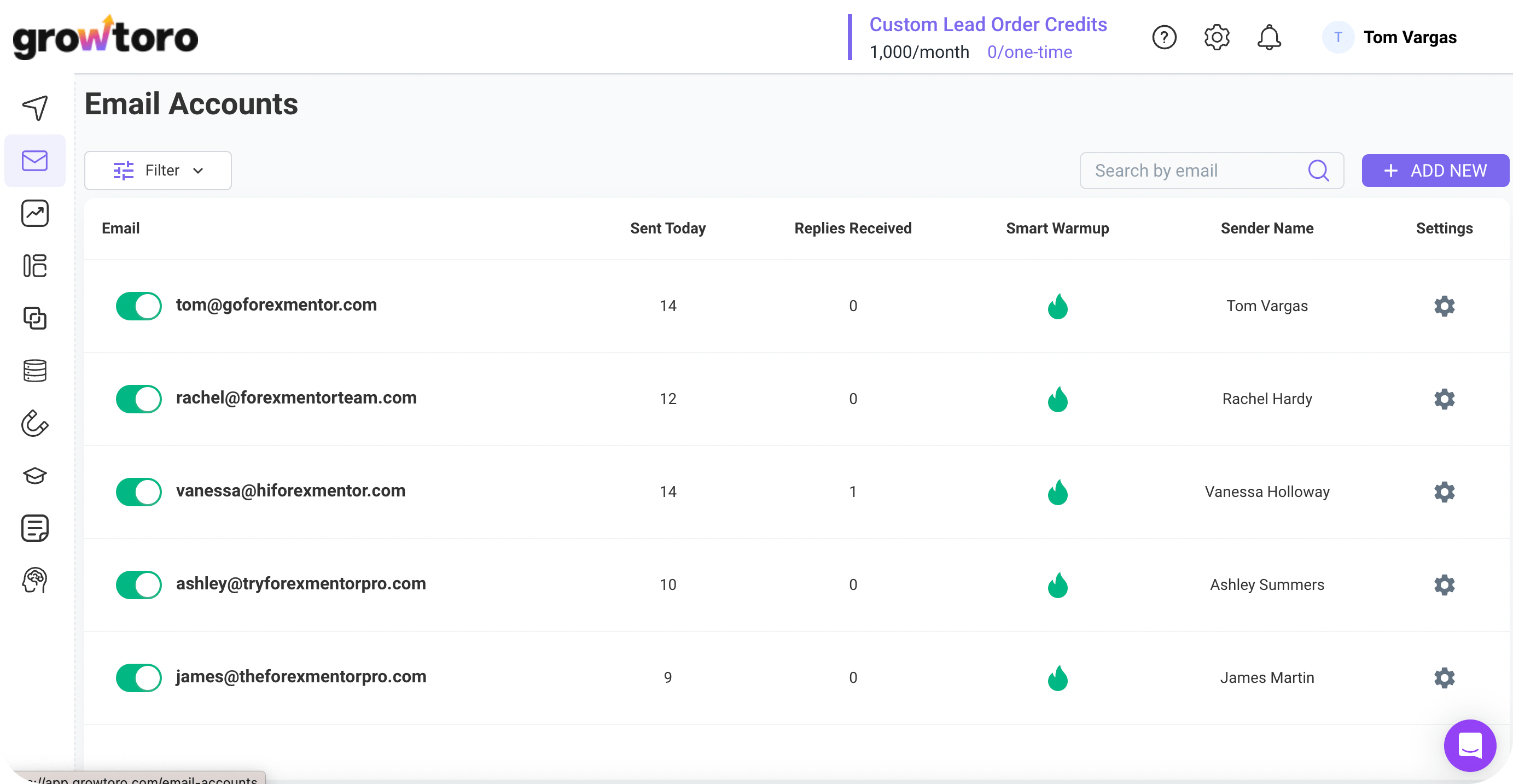Click warmup flame for Tom Vargas row
Screen dimensions: 1513x784
pos(1057,306)
